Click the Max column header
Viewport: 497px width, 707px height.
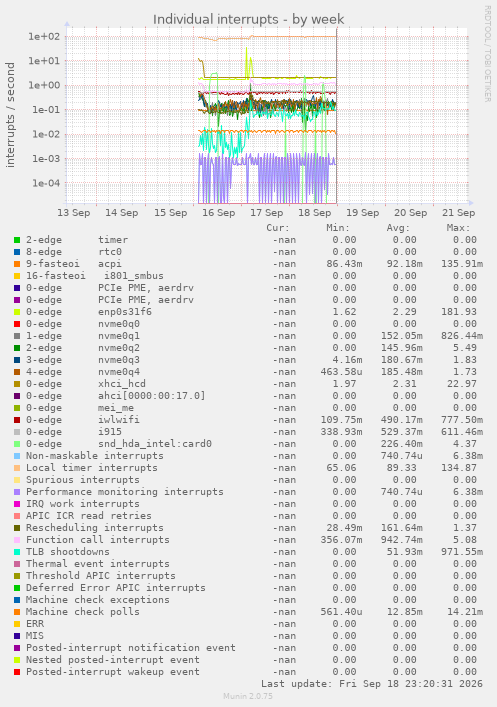coord(459,228)
